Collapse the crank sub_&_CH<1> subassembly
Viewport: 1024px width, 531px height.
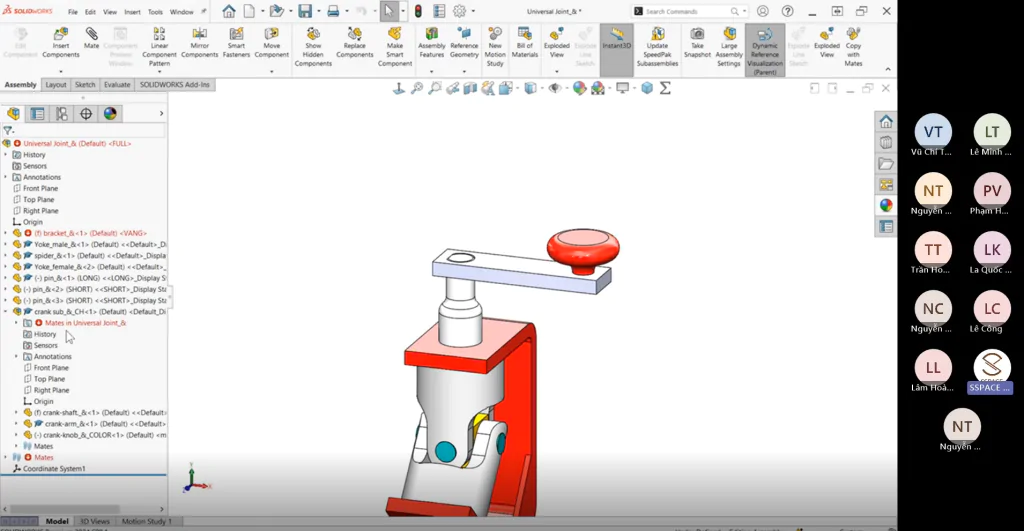6,312
